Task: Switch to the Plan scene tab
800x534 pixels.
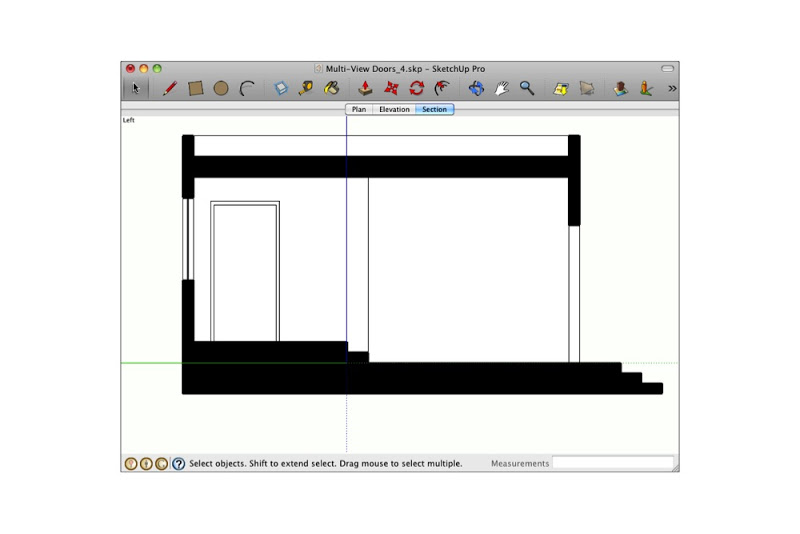Action: tap(359, 109)
